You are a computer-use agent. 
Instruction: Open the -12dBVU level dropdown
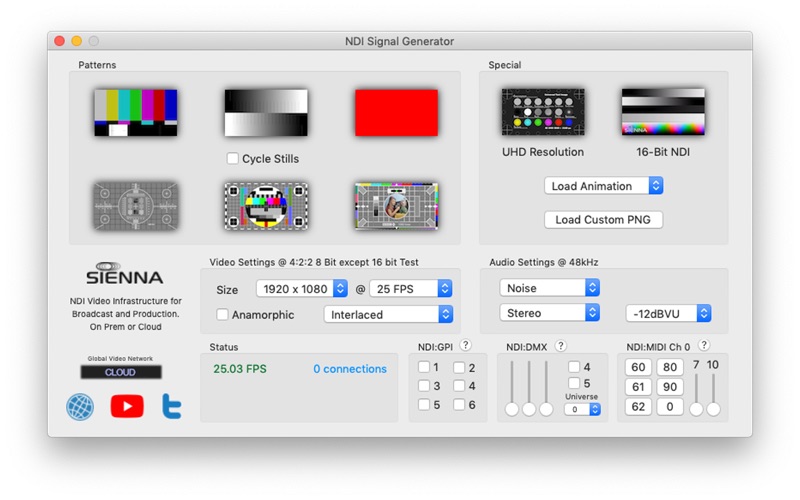point(668,313)
